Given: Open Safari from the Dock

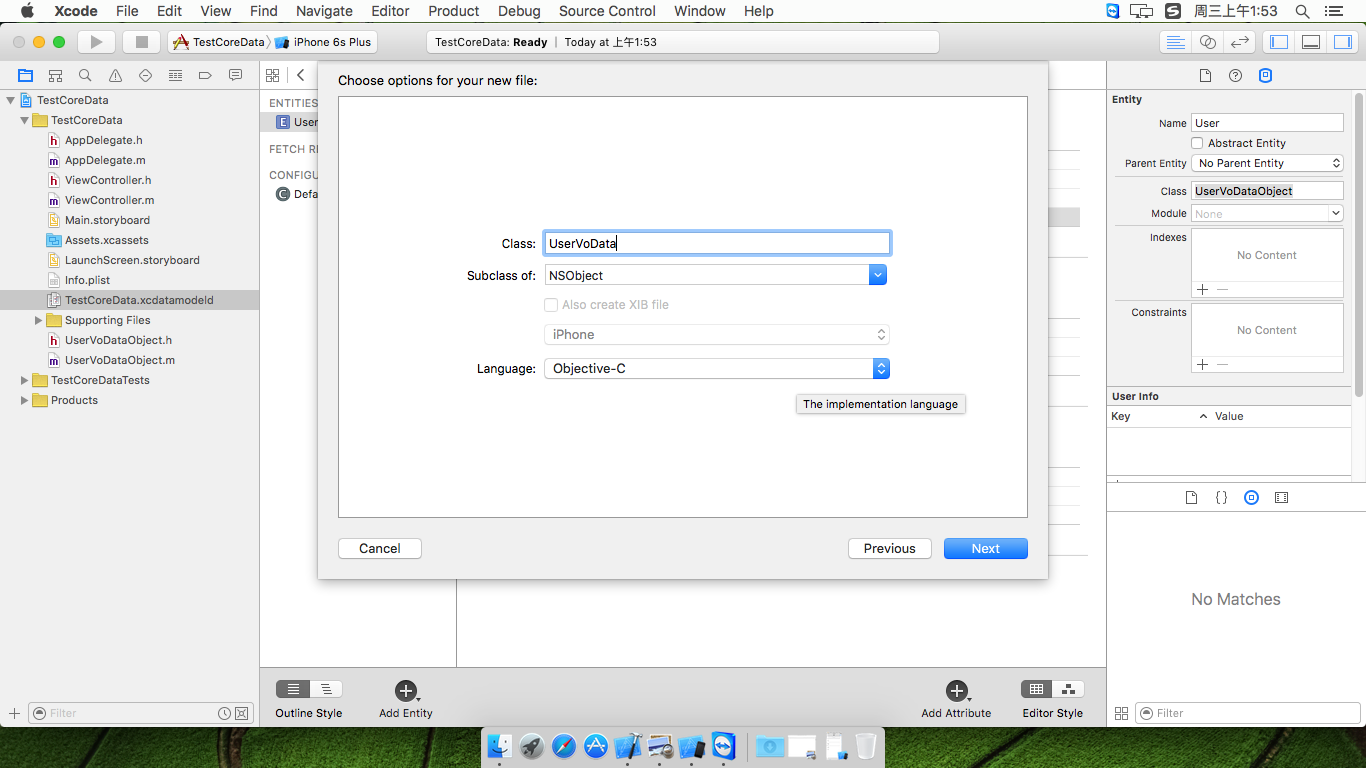Looking at the screenshot, I should point(564,746).
